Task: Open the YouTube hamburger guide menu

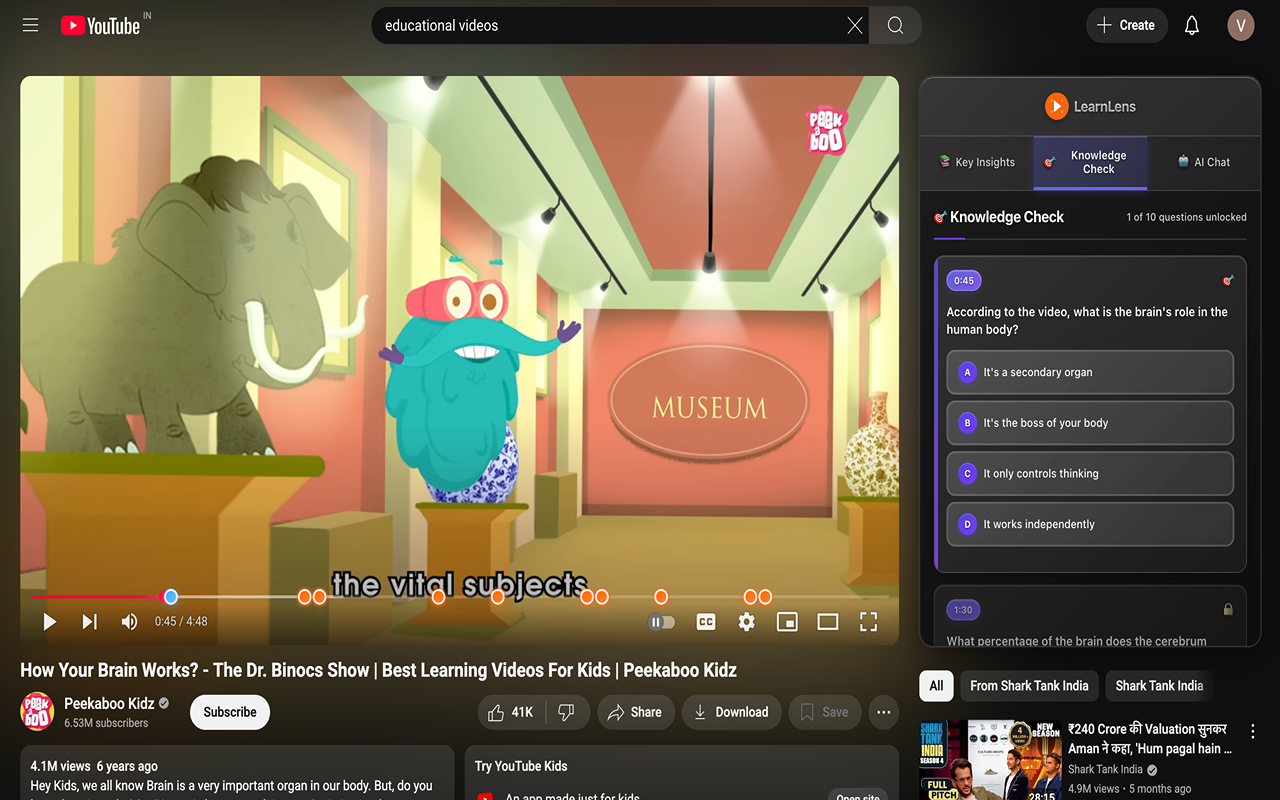Action: point(30,25)
